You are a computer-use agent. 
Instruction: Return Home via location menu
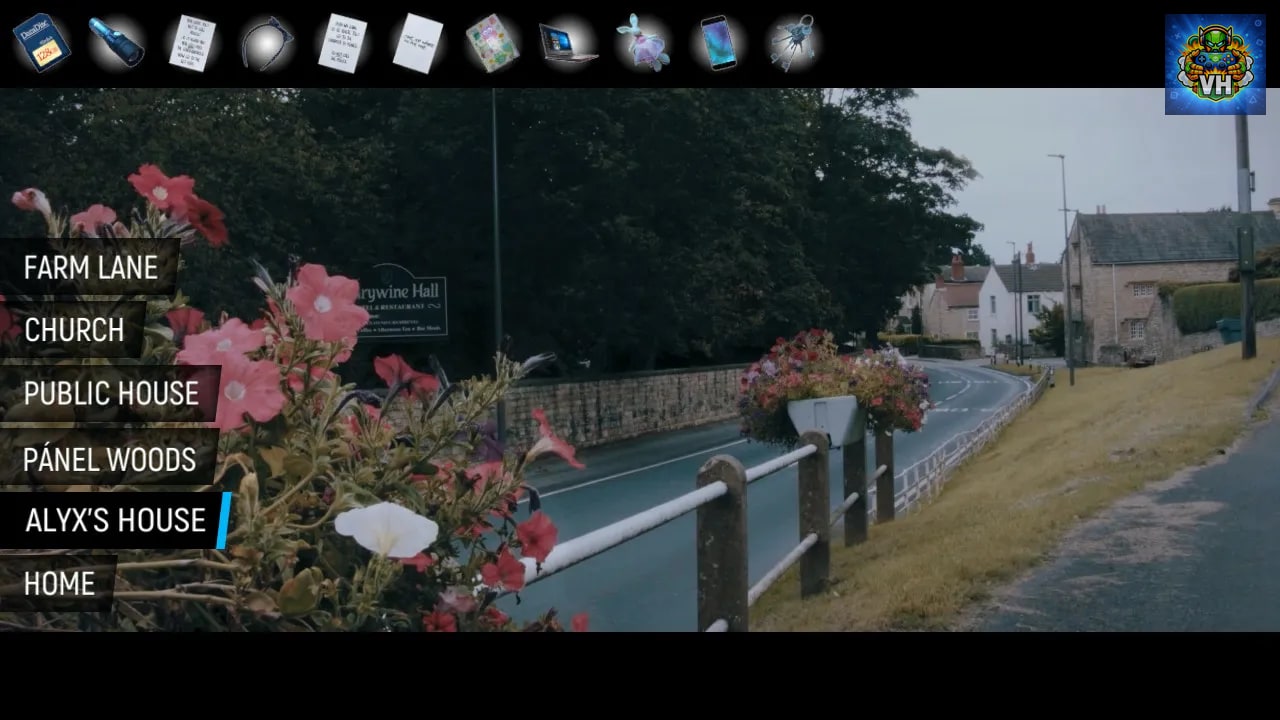pyautogui.click(x=58, y=583)
